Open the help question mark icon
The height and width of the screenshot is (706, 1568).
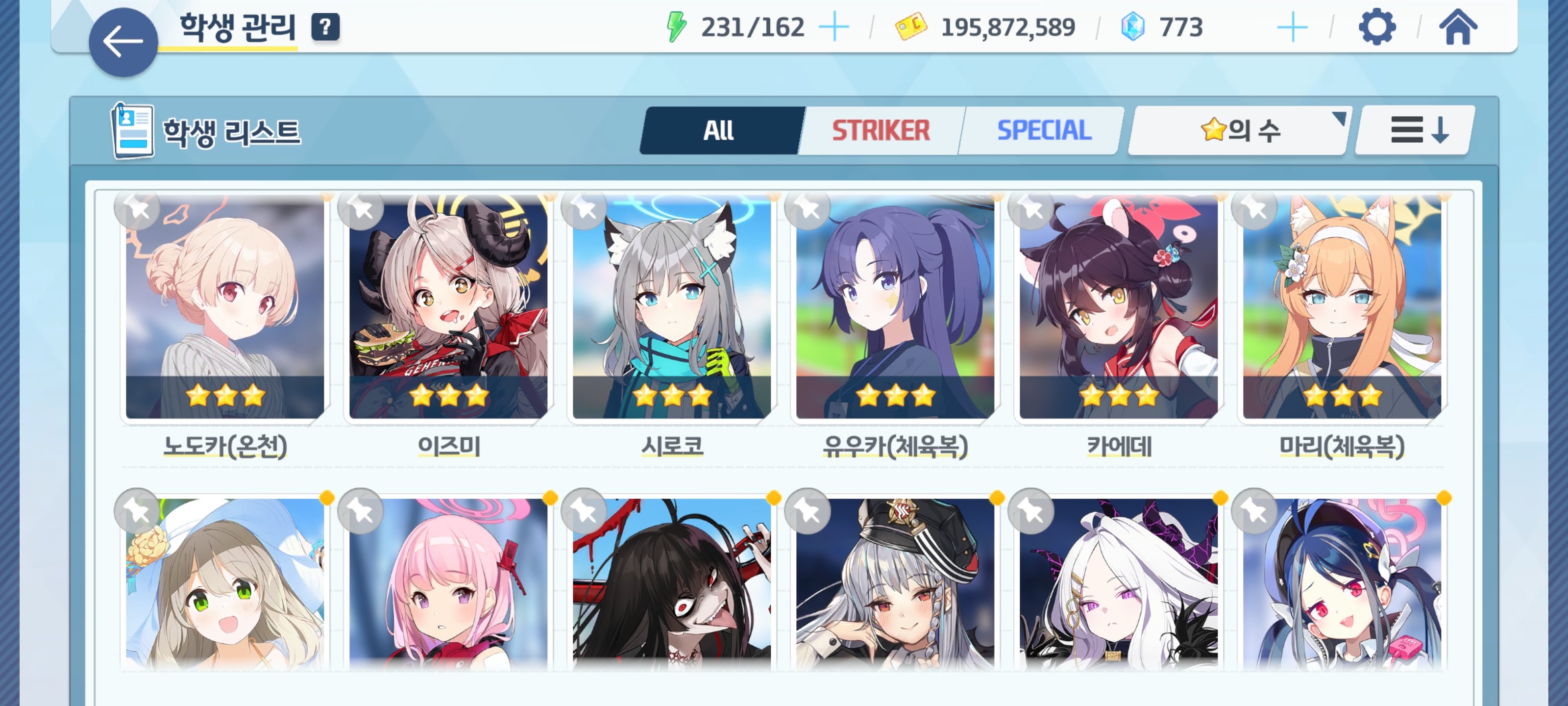click(x=326, y=27)
